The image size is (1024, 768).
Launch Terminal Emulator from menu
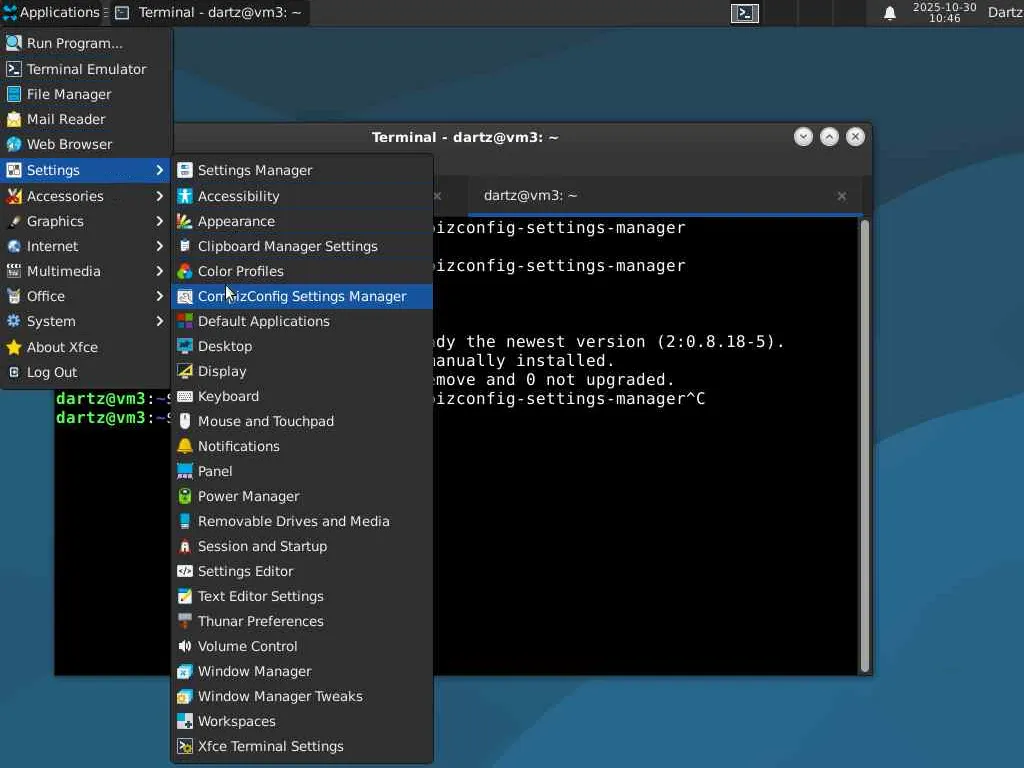[x=86, y=69]
